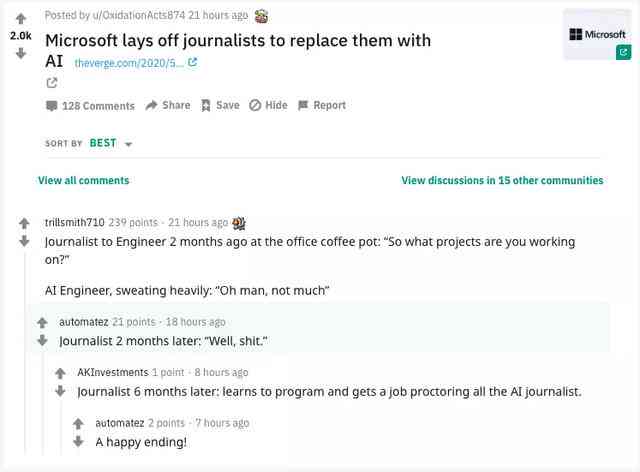Upvote the Microsoft layoffs post
The width and height of the screenshot is (640, 472).
click(x=21, y=19)
